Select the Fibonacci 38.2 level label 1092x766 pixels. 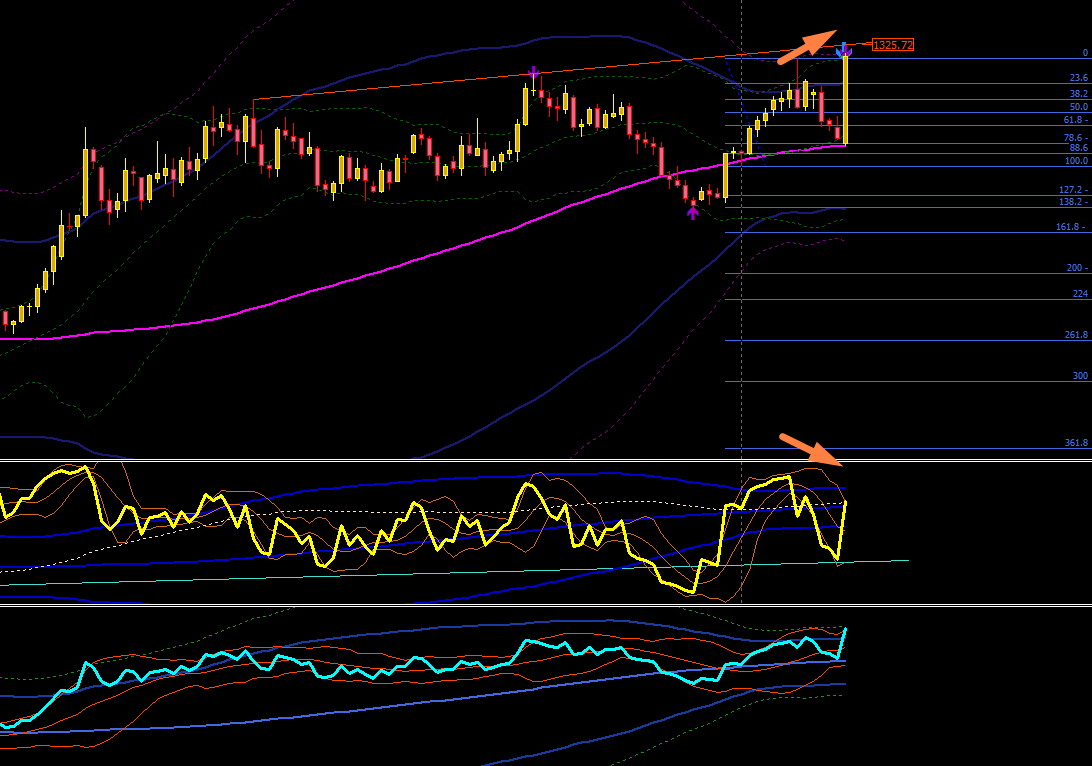point(1079,94)
